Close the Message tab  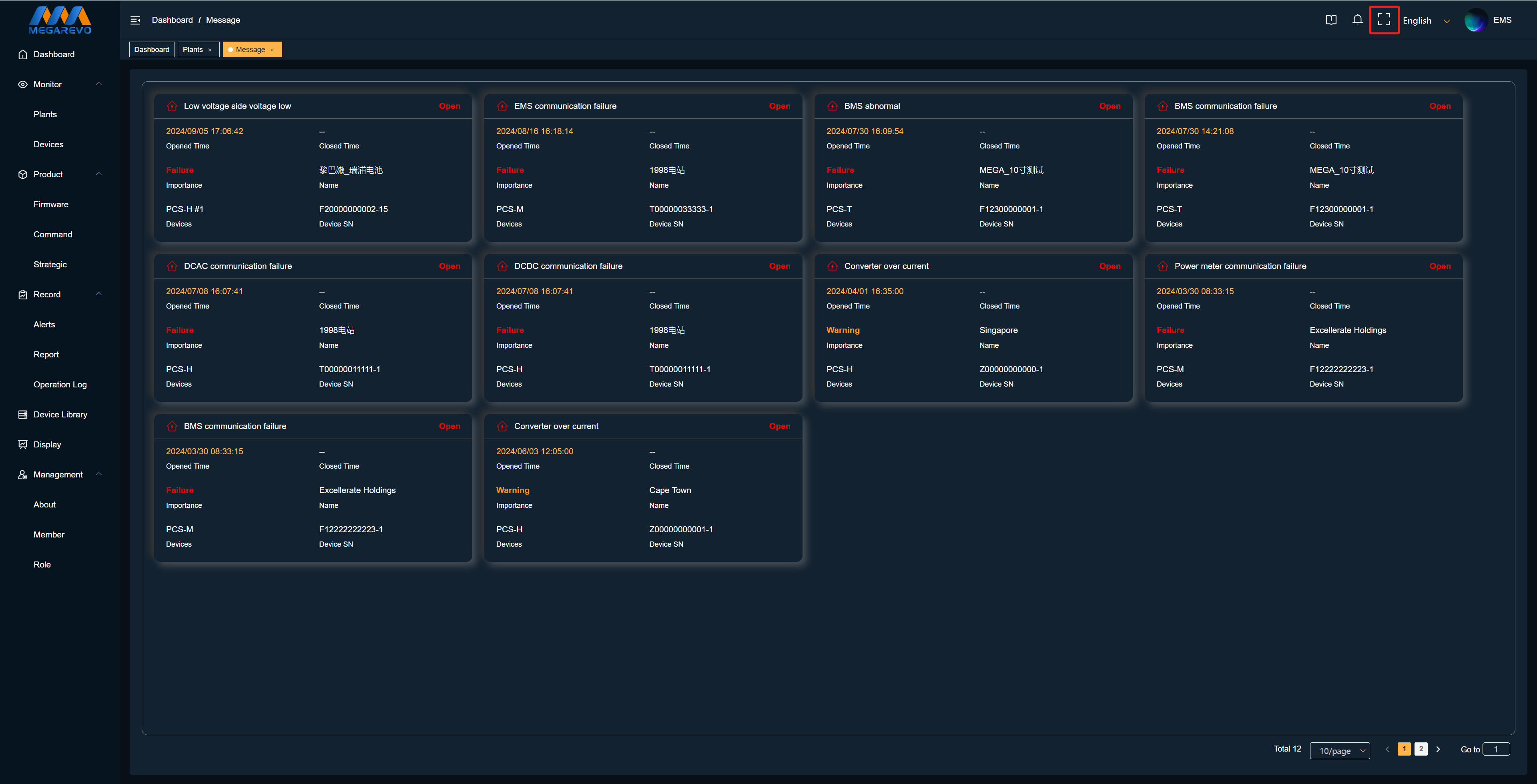pos(272,50)
